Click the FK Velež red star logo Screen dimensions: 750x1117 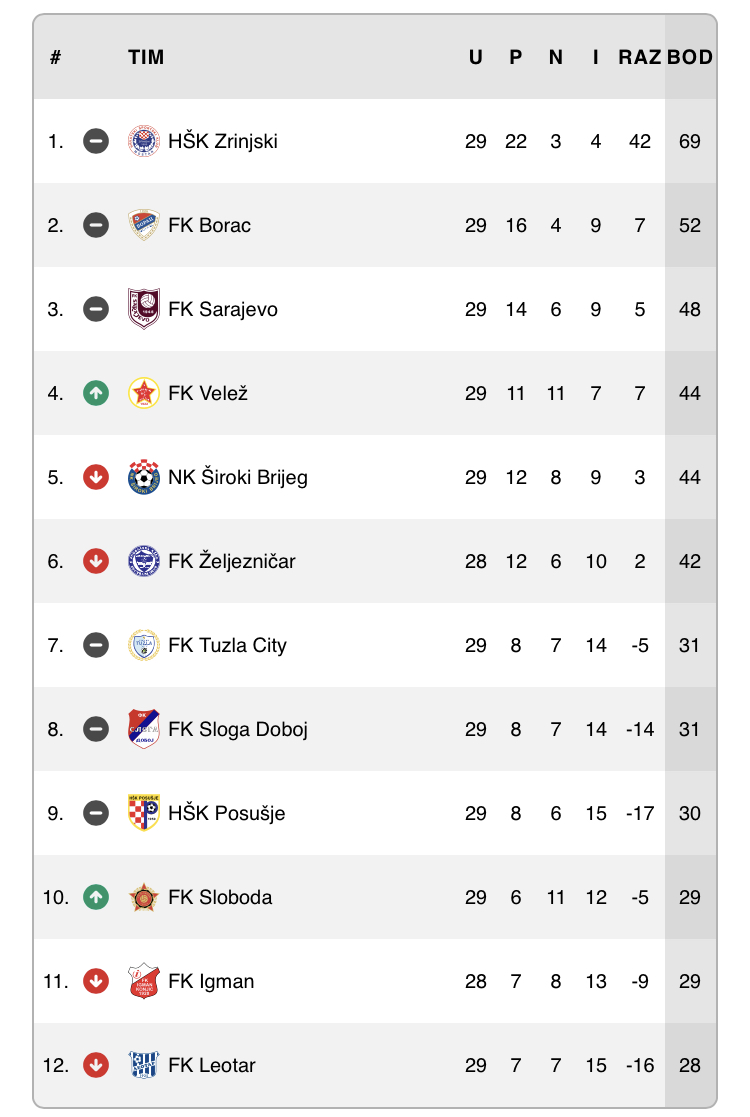click(x=143, y=393)
